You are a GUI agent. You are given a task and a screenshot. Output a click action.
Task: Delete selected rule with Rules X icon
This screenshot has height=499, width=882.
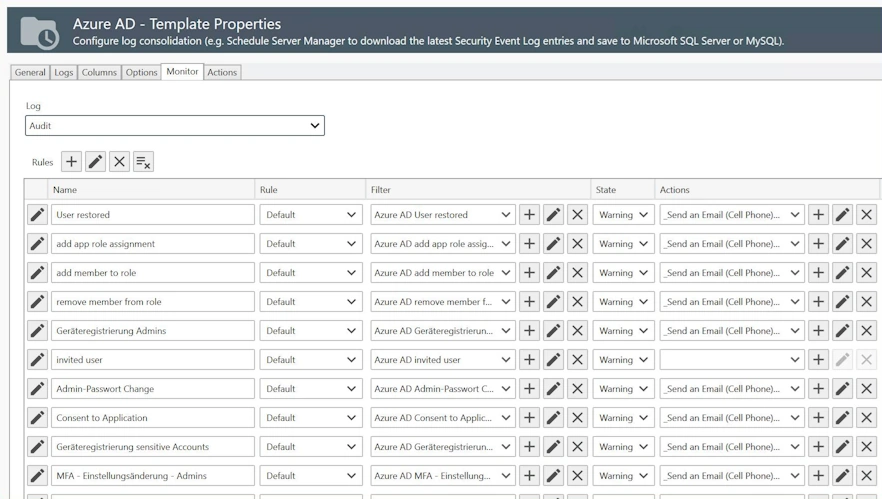[119, 162]
